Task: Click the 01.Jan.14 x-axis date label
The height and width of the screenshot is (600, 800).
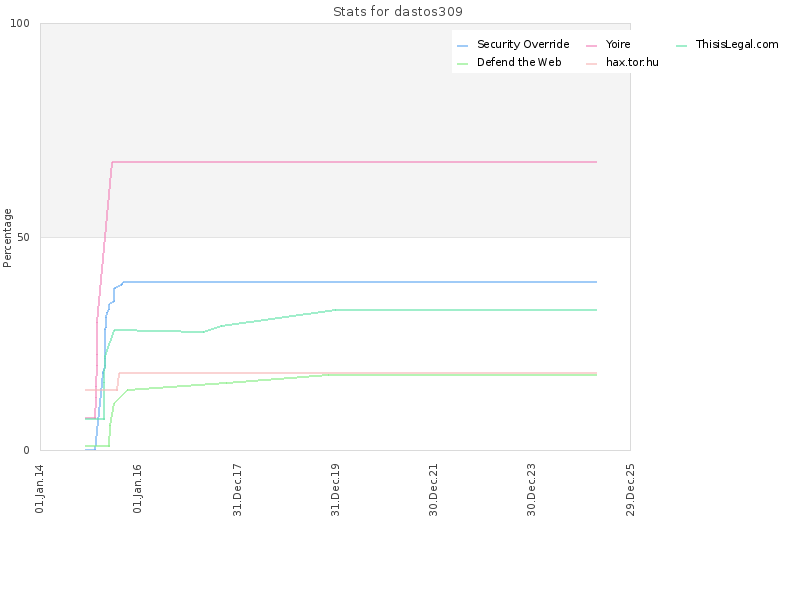Action: point(41,488)
